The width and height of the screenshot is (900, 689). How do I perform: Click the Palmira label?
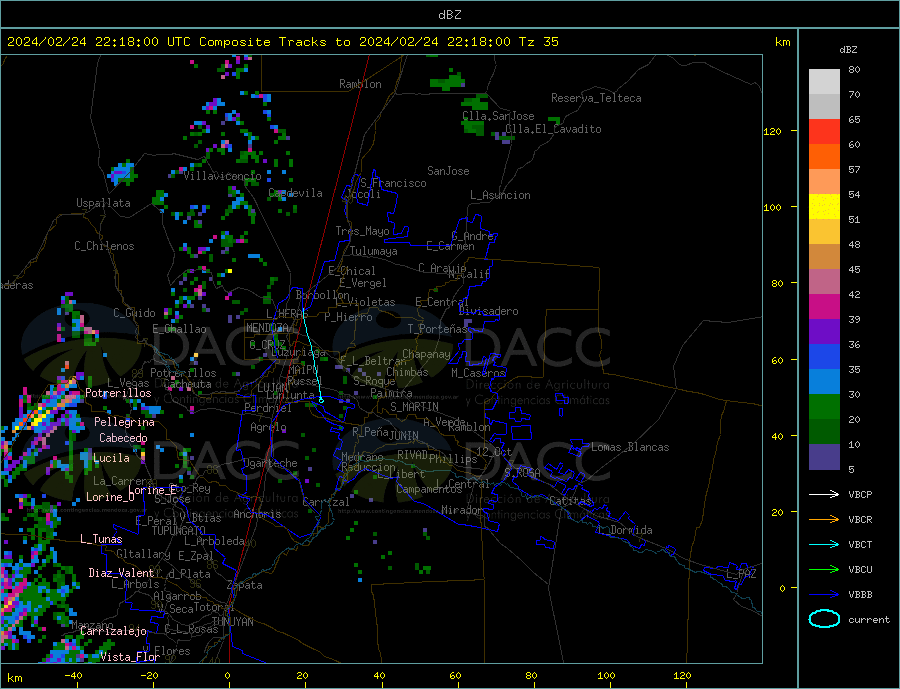tap(391, 393)
